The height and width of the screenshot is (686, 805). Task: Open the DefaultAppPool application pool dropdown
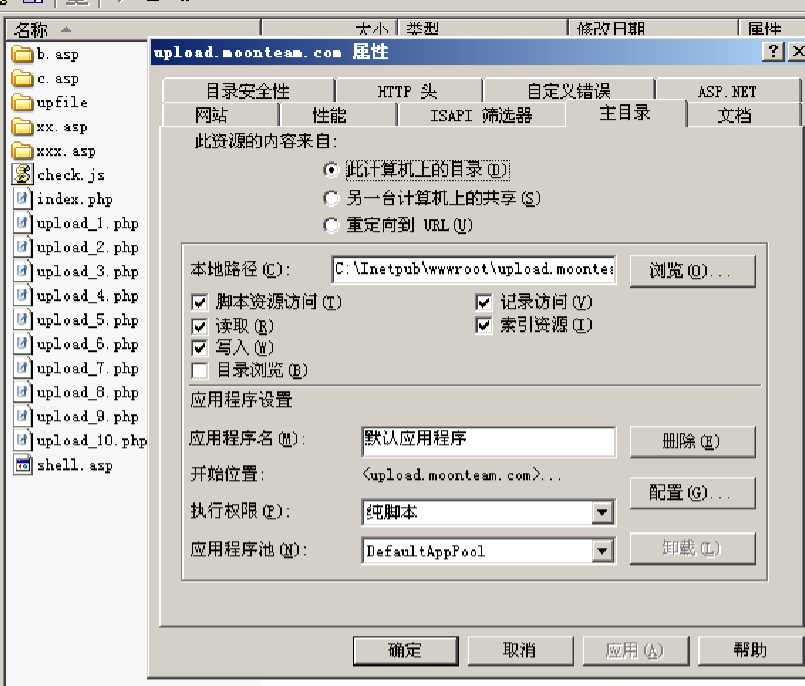pos(602,550)
